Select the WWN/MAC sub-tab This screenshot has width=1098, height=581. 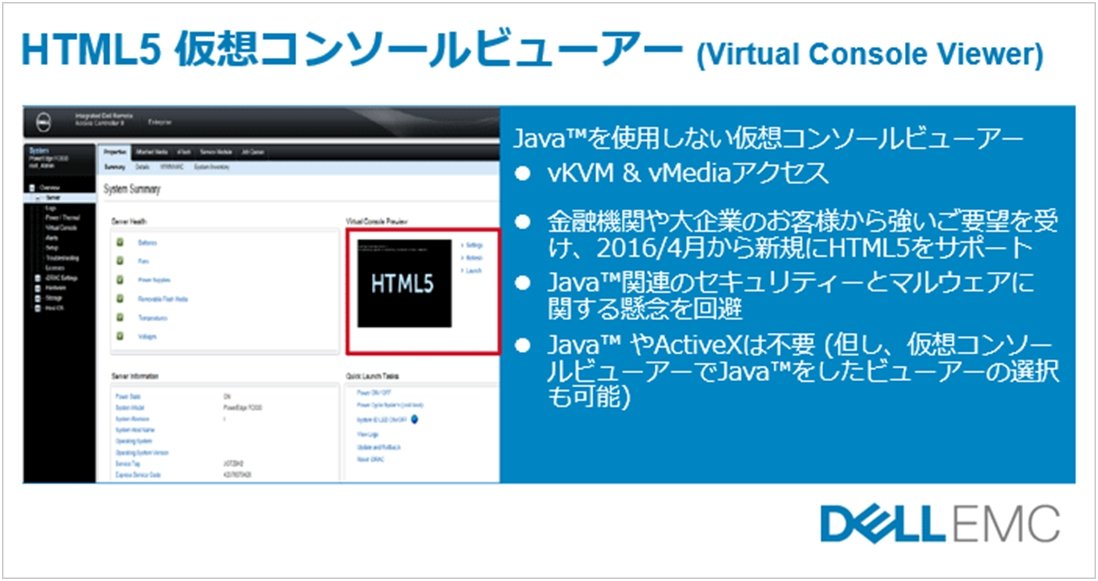tap(172, 167)
